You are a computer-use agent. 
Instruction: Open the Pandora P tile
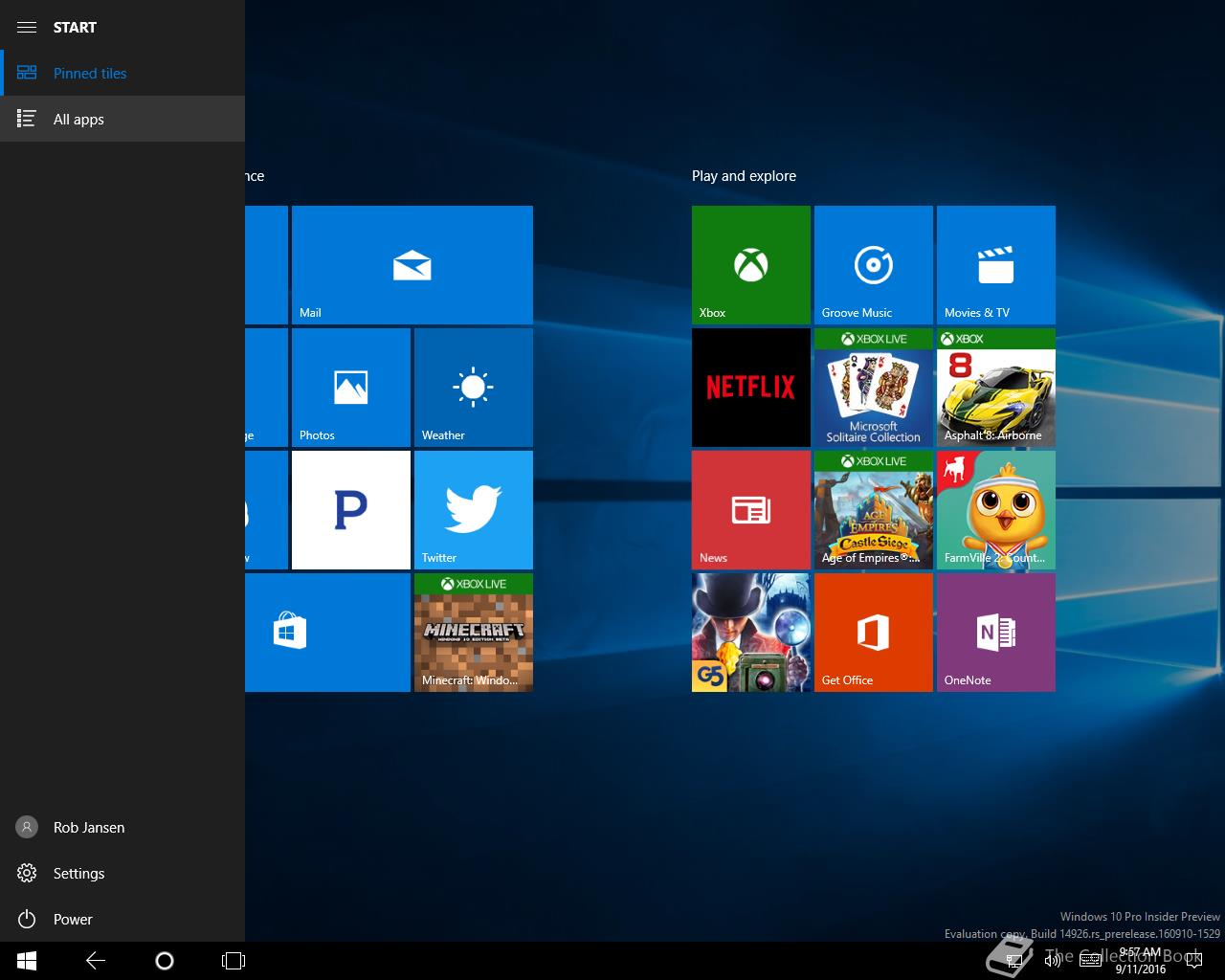351,510
